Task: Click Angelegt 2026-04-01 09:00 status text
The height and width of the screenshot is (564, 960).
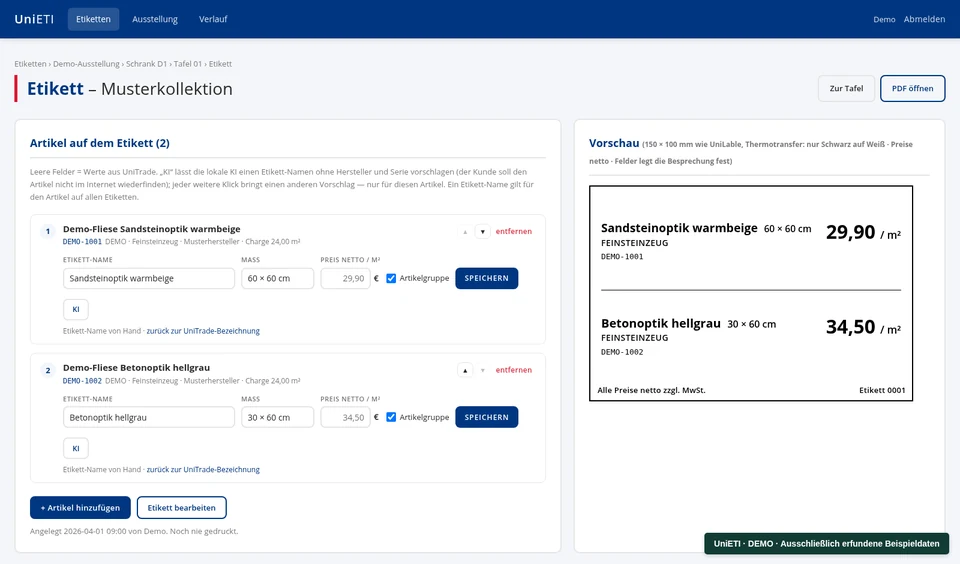Action: 134,532
